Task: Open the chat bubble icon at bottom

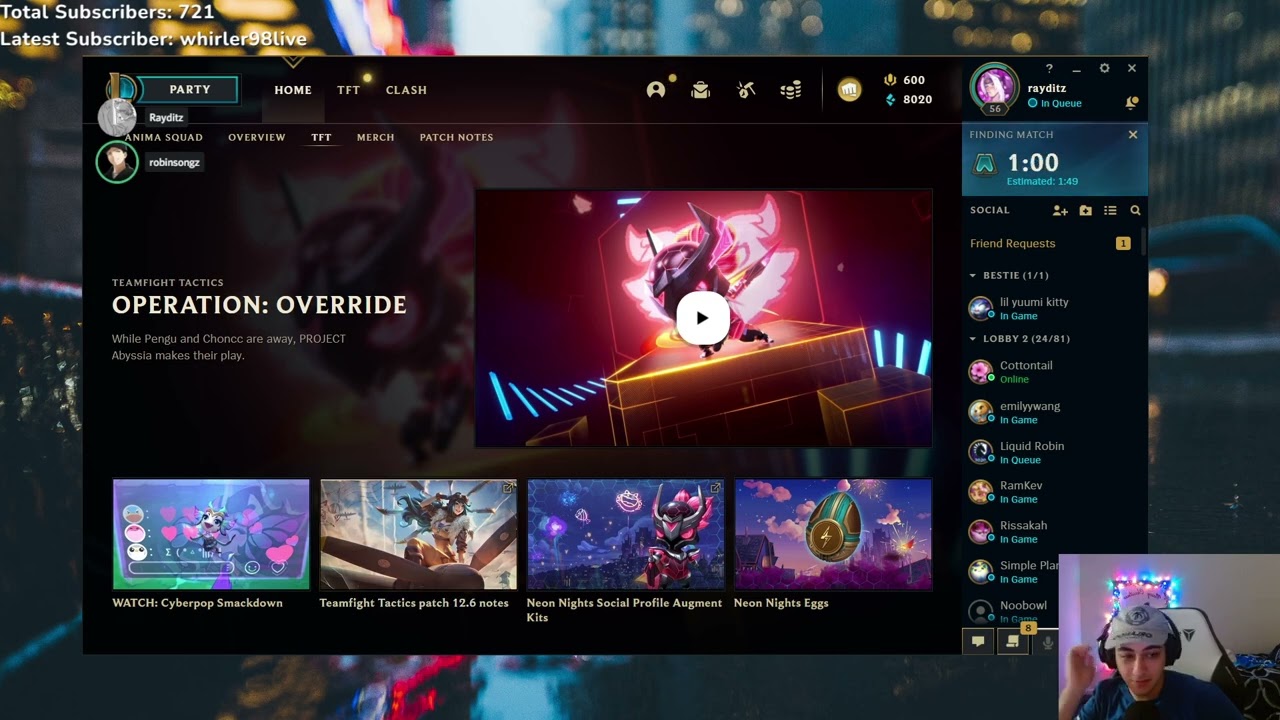Action: [x=978, y=642]
